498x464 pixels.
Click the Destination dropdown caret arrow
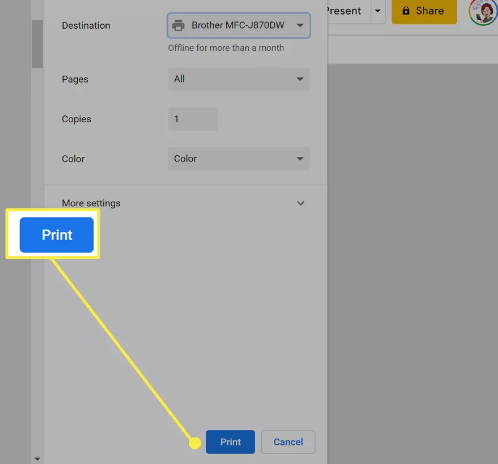300,25
